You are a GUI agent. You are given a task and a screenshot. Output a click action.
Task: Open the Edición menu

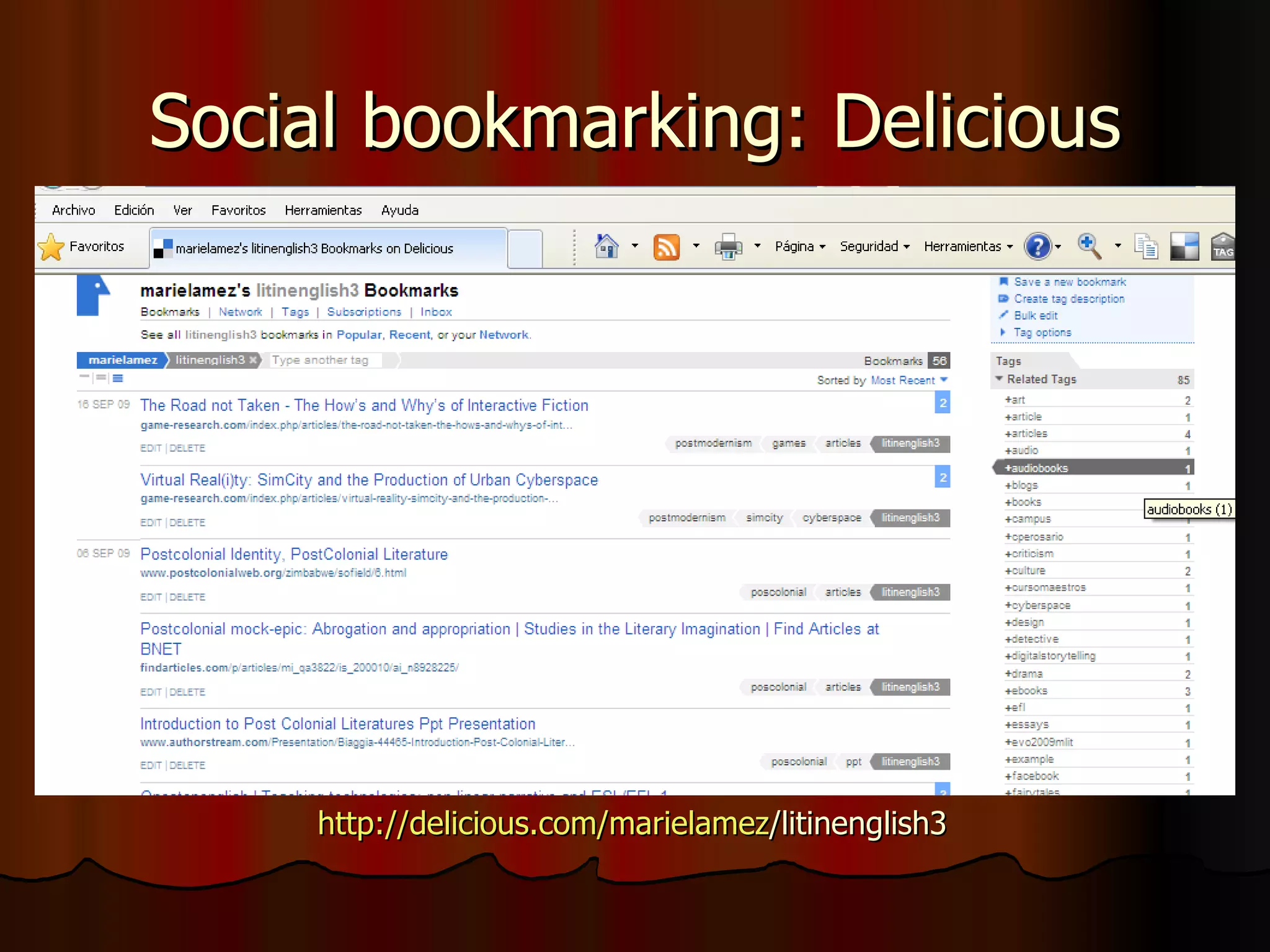click(x=134, y=210)
